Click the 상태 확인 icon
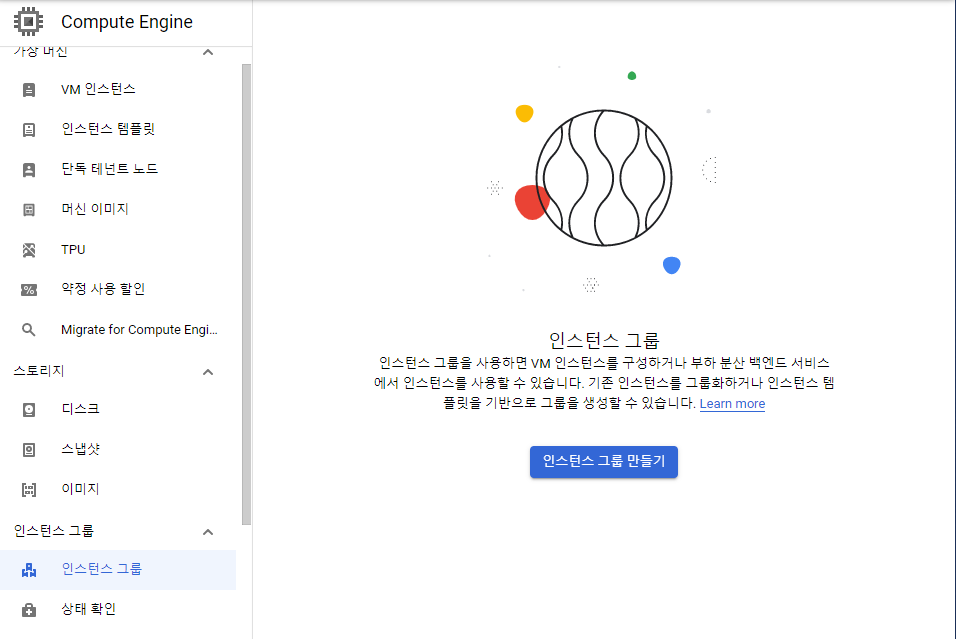Screen dimensions: 956x639 (x=29, y=610)
